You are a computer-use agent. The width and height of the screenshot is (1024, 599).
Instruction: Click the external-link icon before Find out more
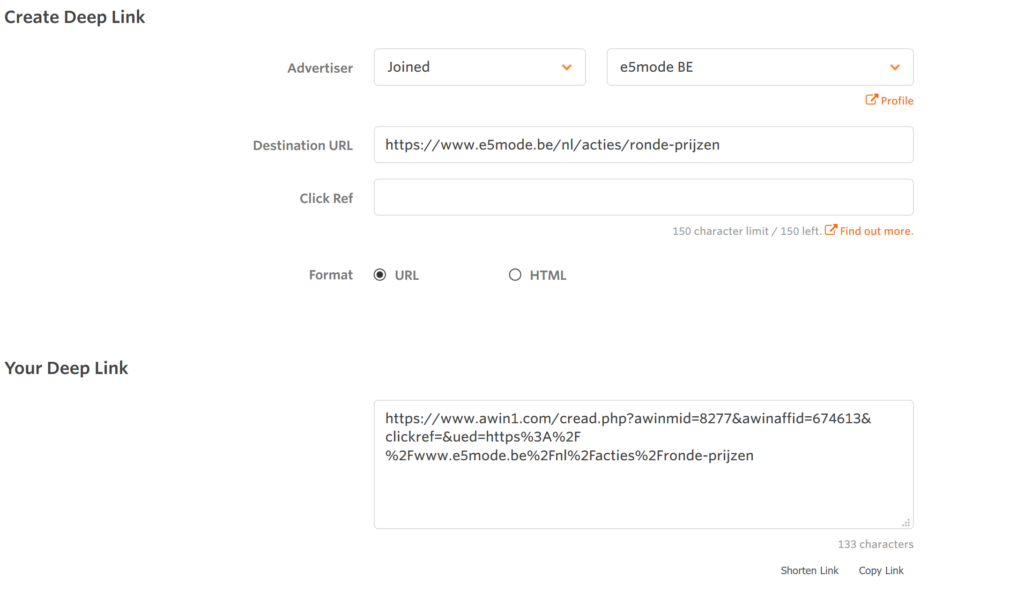830,231
